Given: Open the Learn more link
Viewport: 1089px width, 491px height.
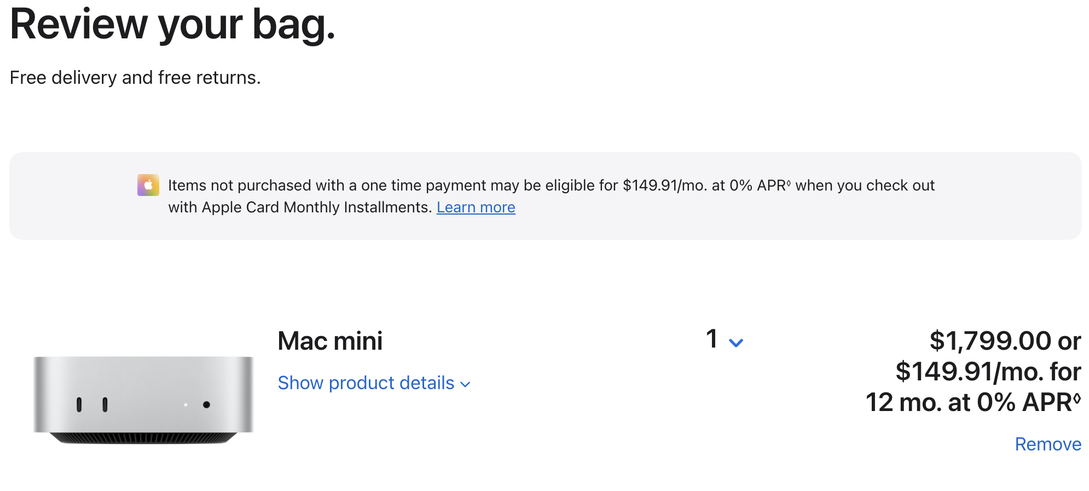Looking at the screenshot, I should click(475, 208).
